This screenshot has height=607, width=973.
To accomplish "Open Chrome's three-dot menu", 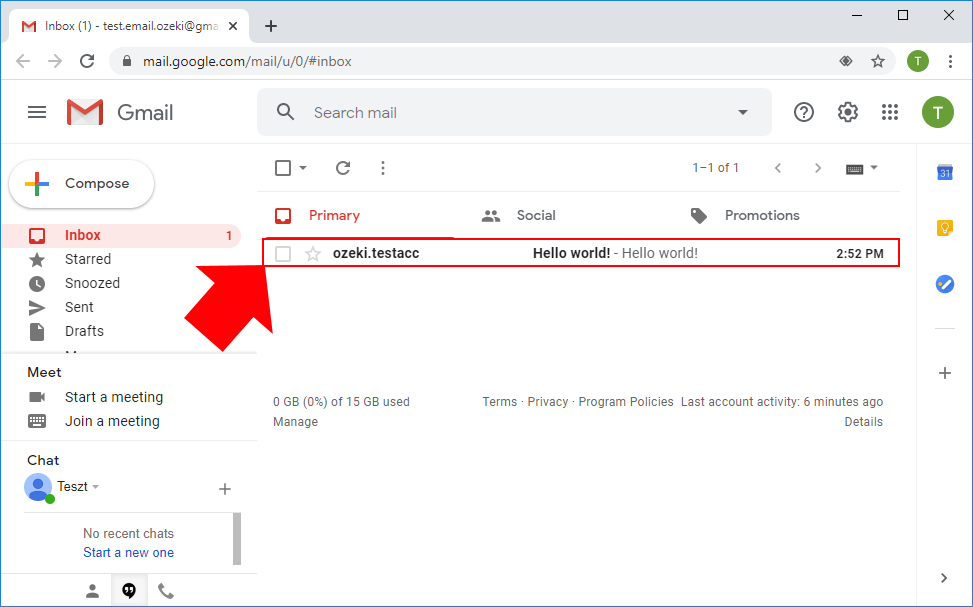I will 950,61.
